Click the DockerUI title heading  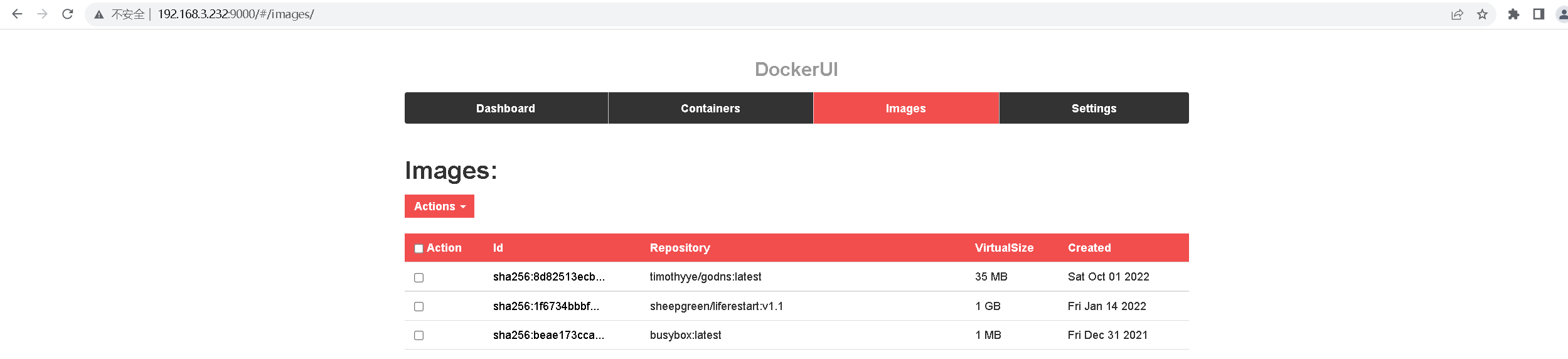pyautogui.click(x=796, y=69)
